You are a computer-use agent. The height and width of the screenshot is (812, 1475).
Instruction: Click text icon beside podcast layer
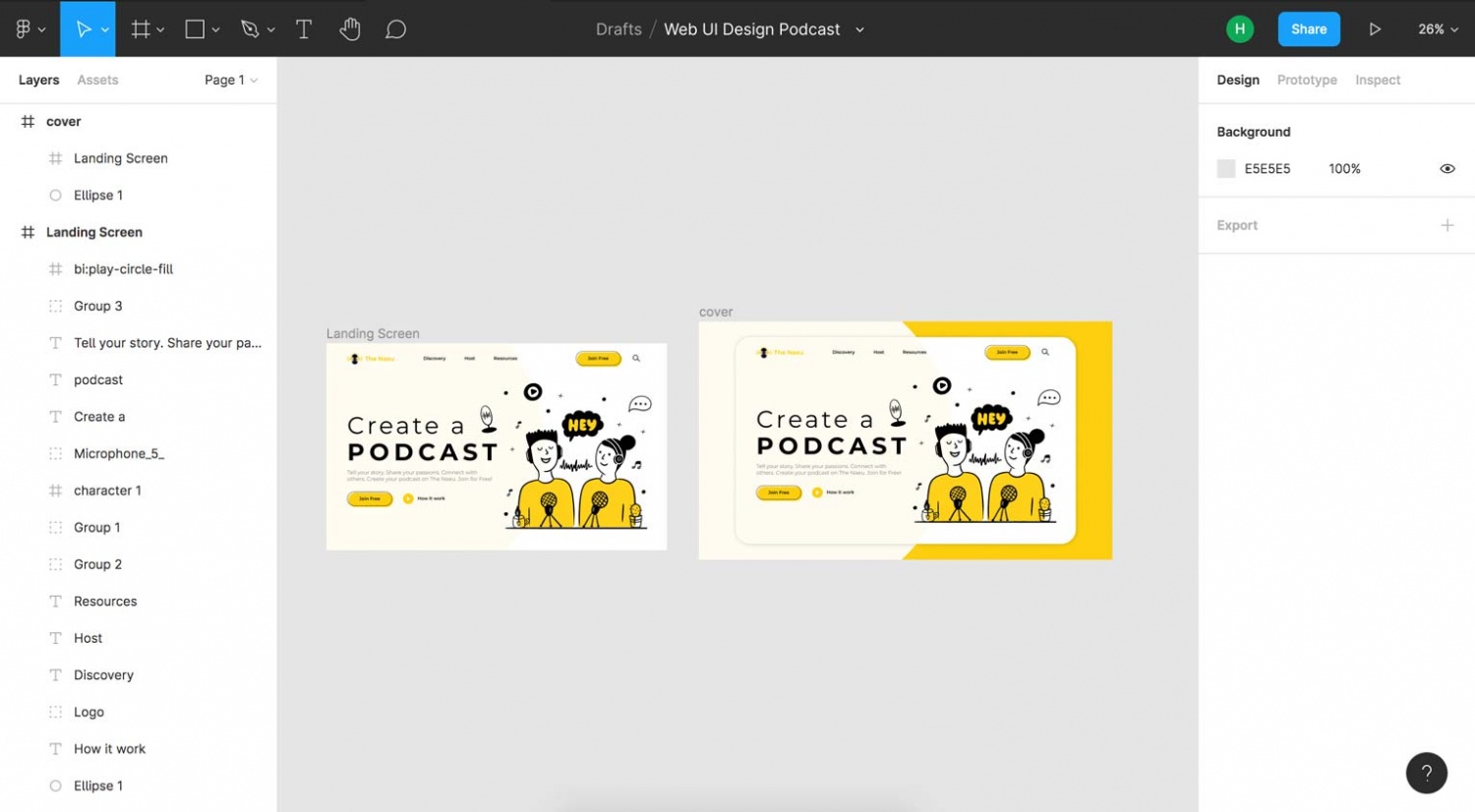click(55, 379)
